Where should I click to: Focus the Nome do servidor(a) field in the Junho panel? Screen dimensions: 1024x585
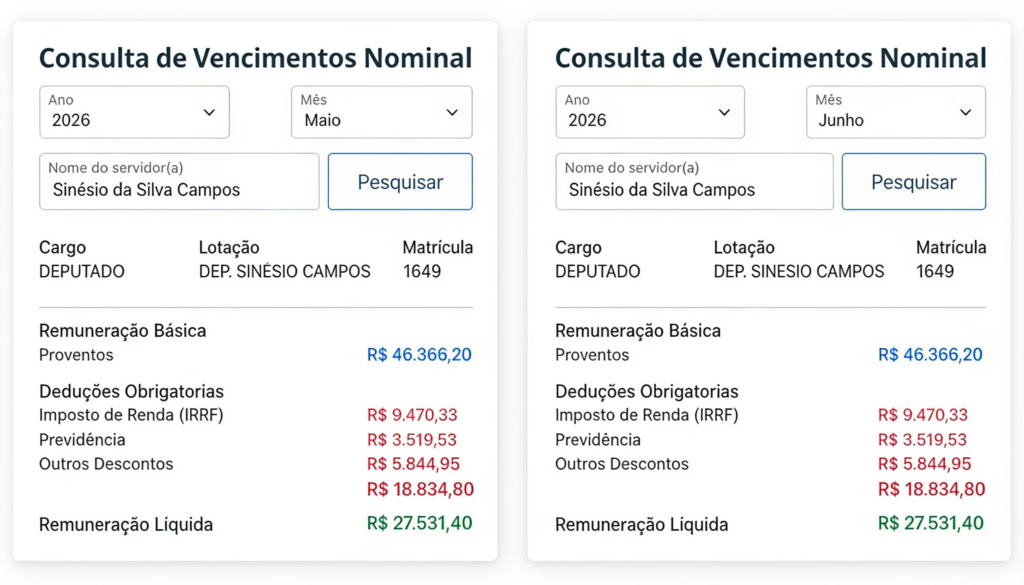pyautogui.click(x=694, y=182)
